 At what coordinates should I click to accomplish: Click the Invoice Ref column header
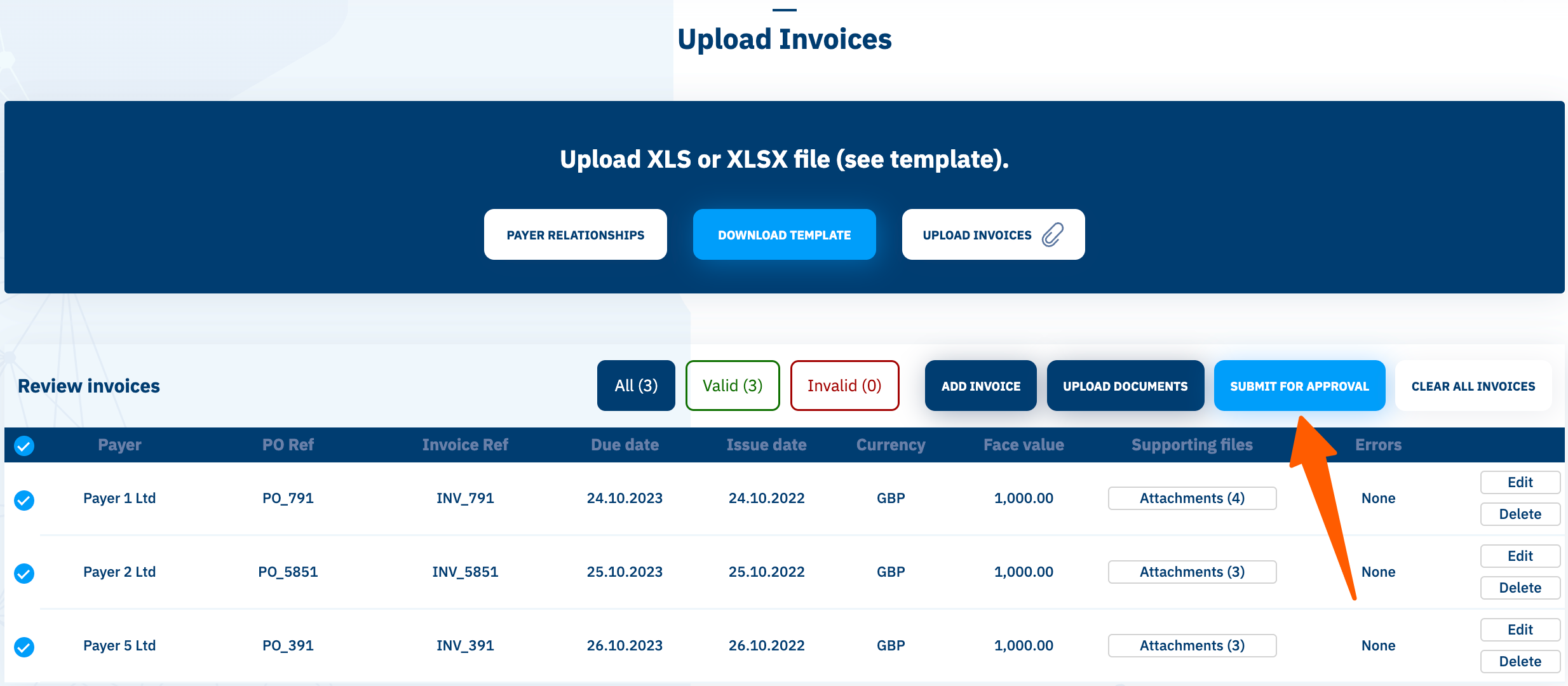[465, 445]
